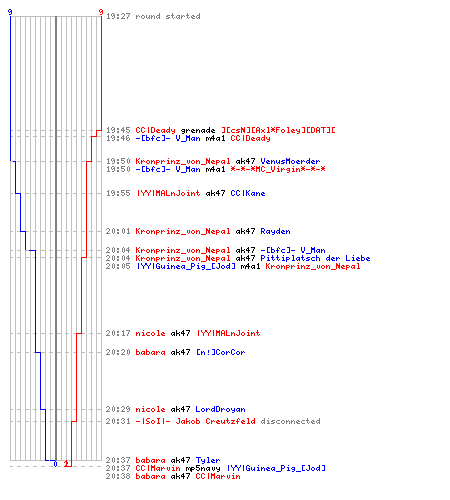Select Pittiplatsch der Liebe player name

pos(315,258)
